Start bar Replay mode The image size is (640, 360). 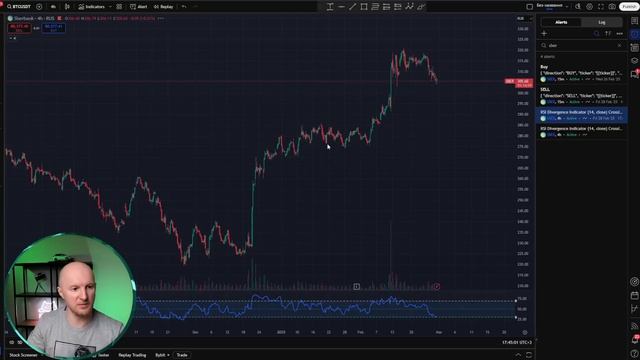[x=164, y=7]
